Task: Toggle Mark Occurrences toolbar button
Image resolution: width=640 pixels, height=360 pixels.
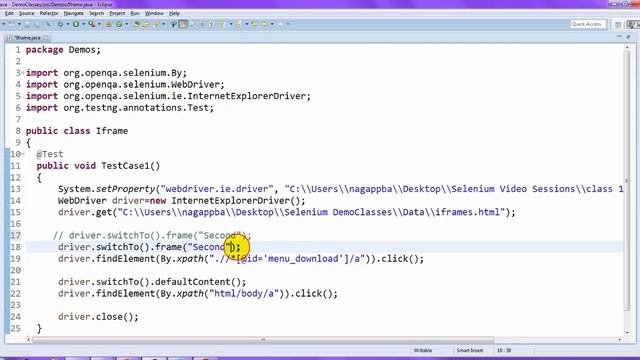Action: point(173,24)
